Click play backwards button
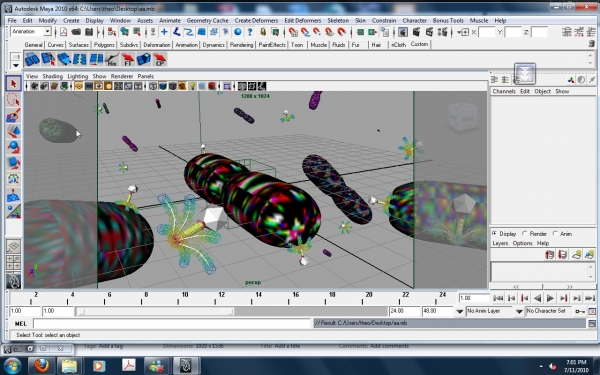The image size is (600, 375). pos(538,298)
